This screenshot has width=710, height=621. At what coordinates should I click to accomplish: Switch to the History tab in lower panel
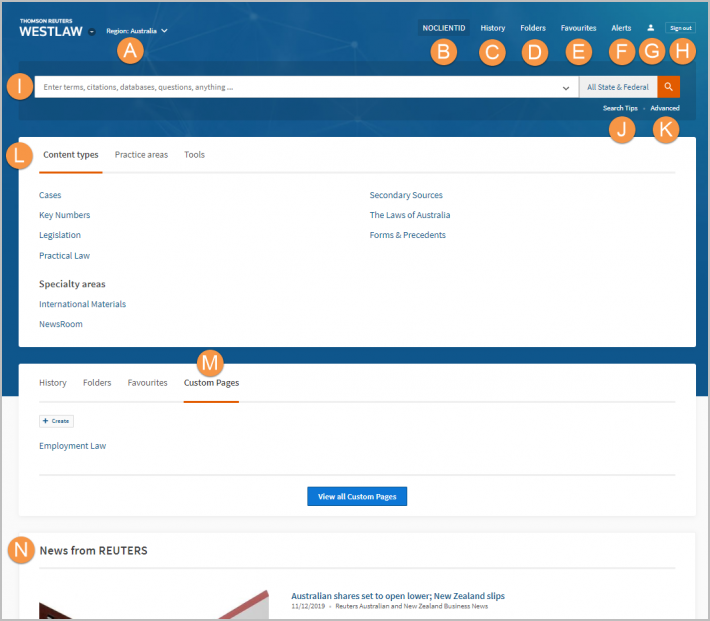point(53,383)
